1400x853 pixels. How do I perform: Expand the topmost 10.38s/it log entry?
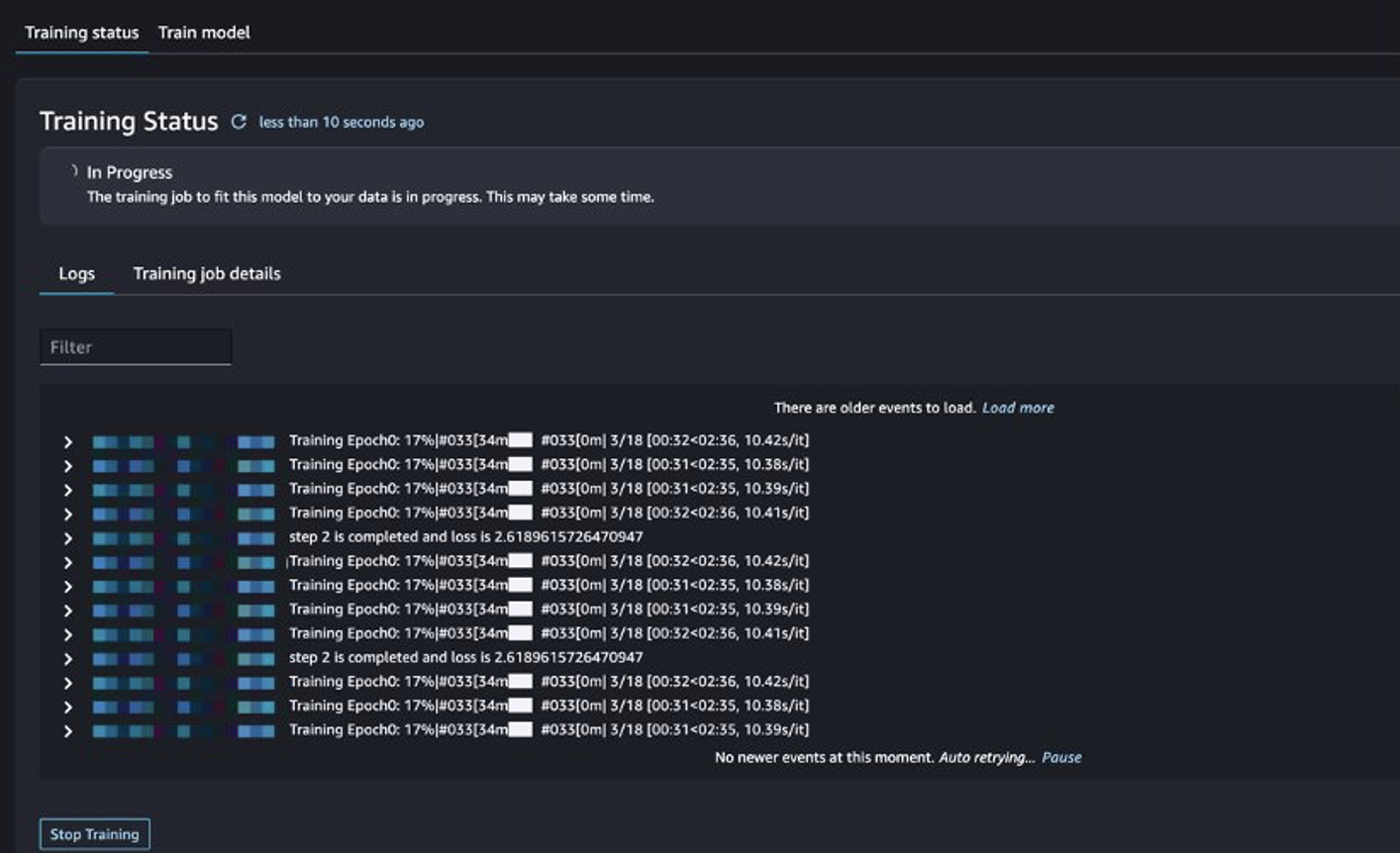pyautogui.click(x=67, y=465)
